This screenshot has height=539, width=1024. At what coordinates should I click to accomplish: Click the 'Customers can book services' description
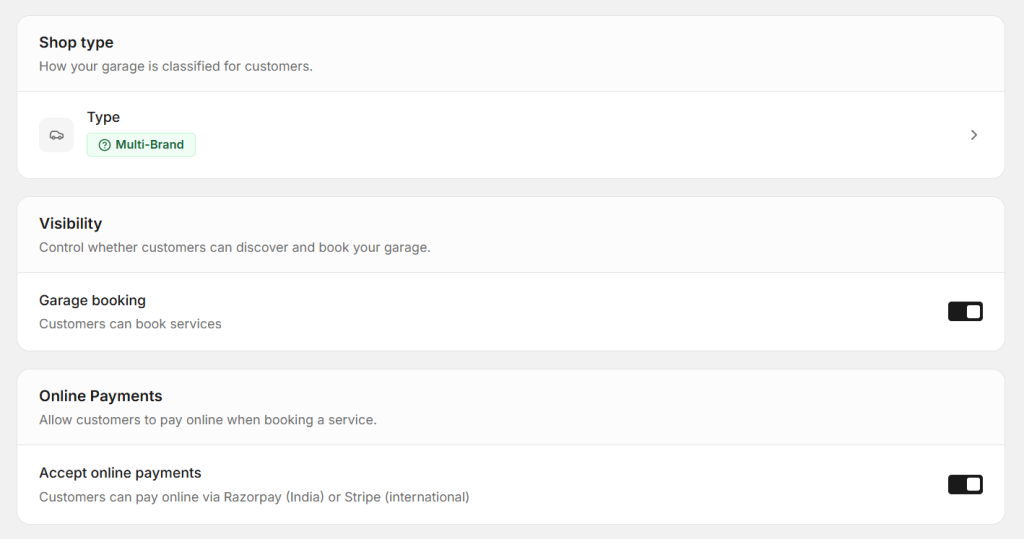130,324
